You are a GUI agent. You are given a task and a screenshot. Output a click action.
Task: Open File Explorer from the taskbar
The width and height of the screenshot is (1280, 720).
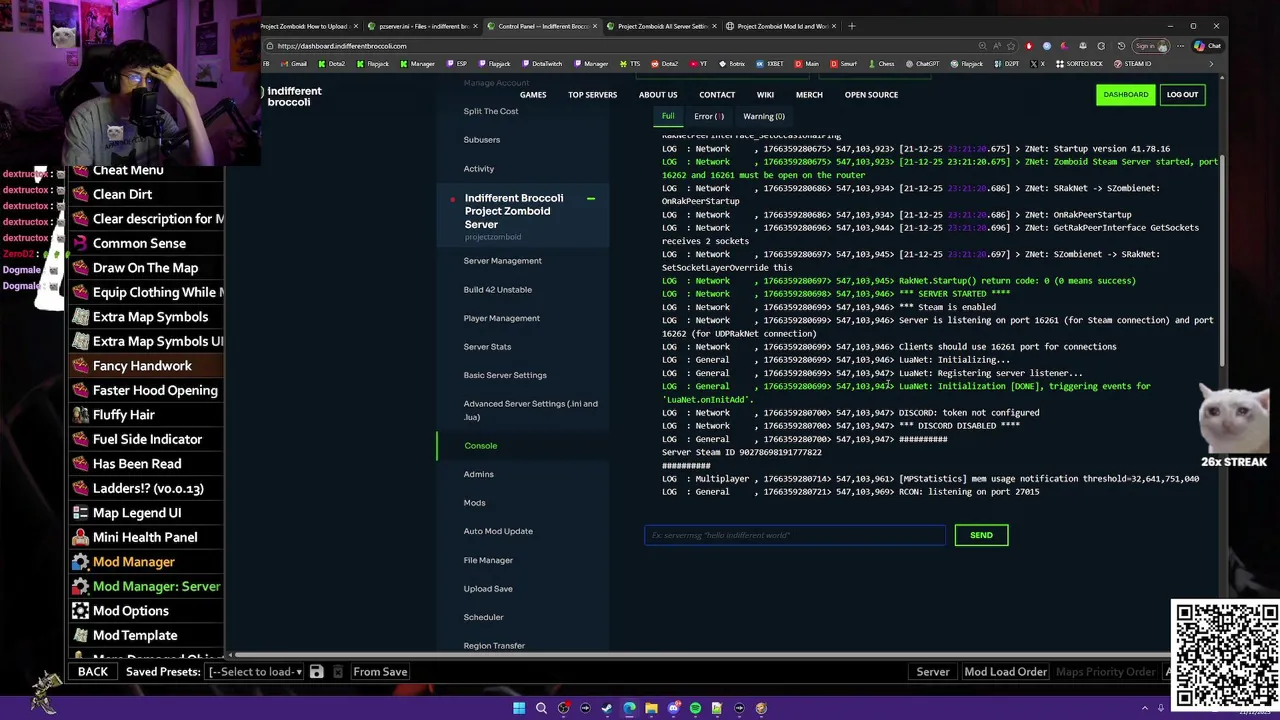pyautogui.click(x=651, y=708)
